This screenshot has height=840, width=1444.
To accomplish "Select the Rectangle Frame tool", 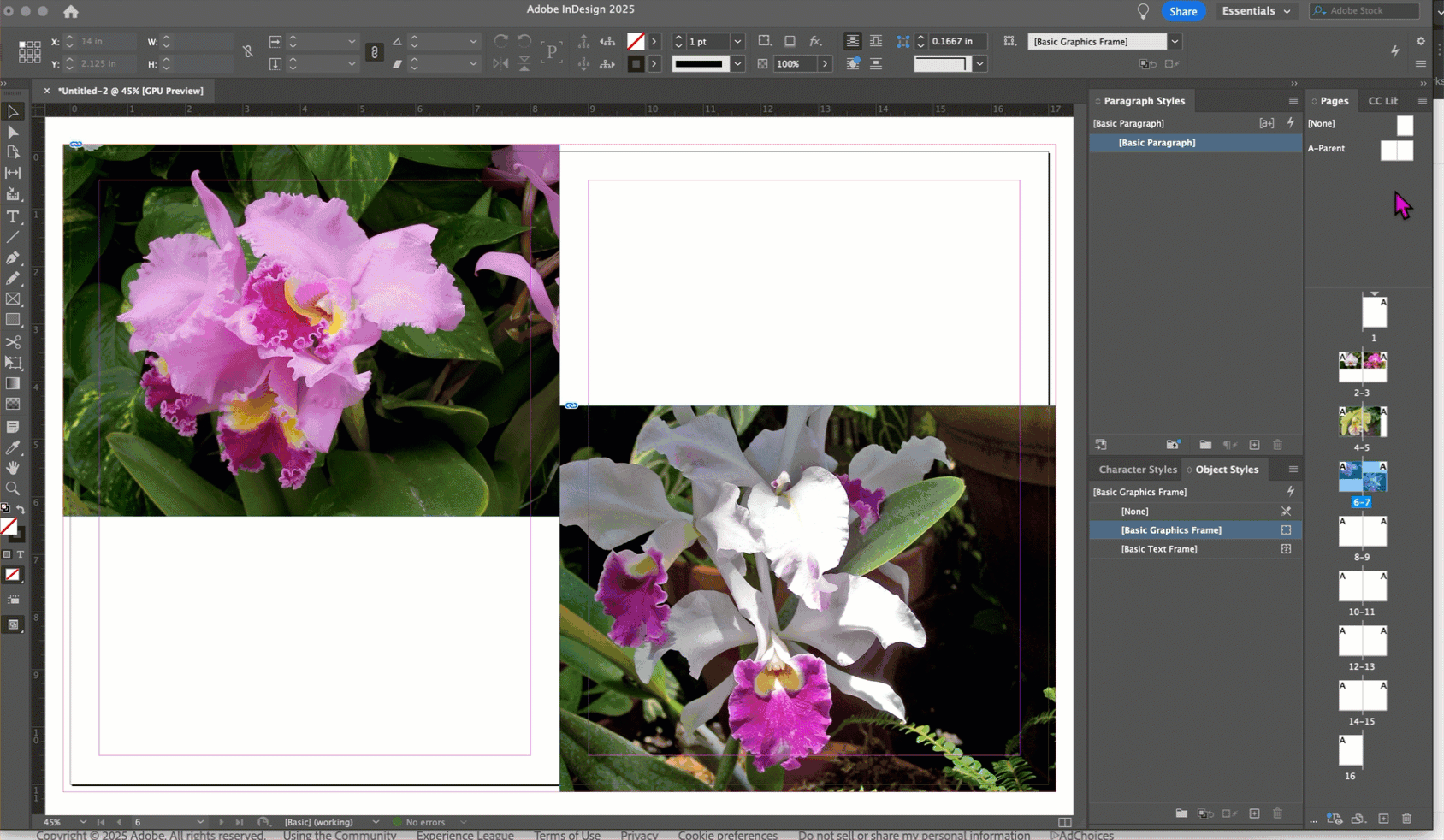I will [x=13, y=299].
